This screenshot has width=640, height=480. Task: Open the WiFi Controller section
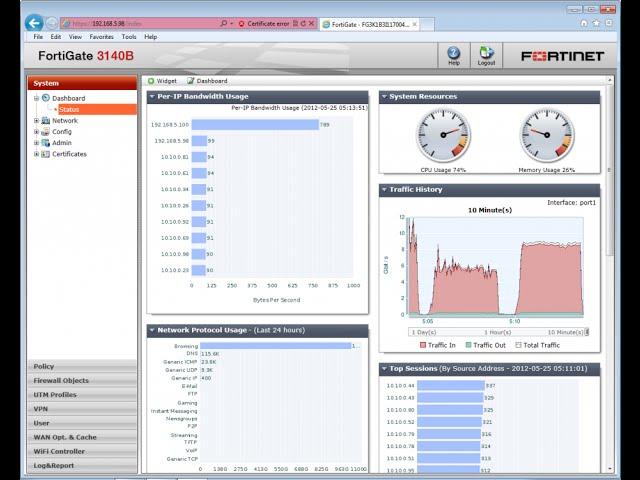[x=82, y=451]
